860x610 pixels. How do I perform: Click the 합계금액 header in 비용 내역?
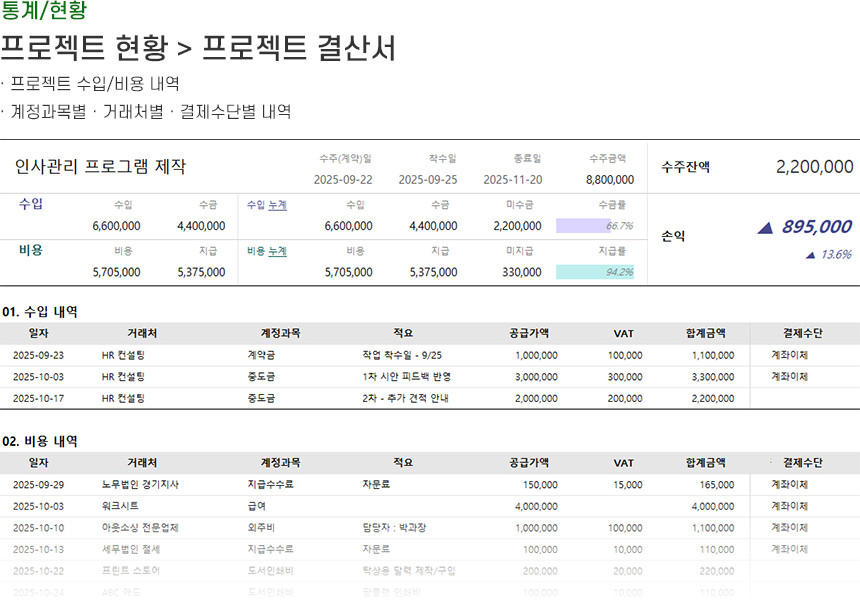(x=705, y=463)
